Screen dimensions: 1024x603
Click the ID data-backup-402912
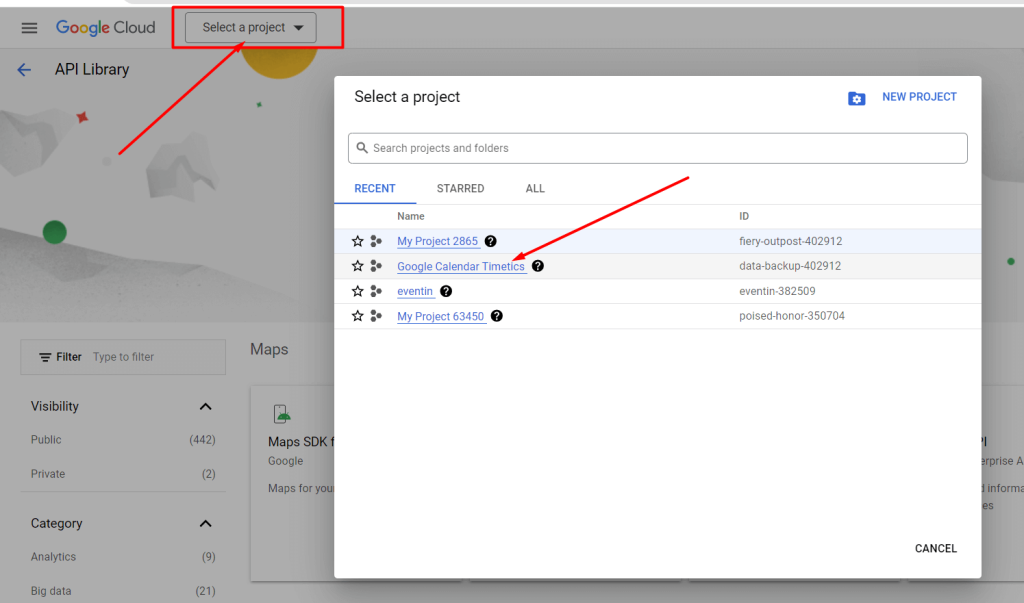click(x=790, y=266)
